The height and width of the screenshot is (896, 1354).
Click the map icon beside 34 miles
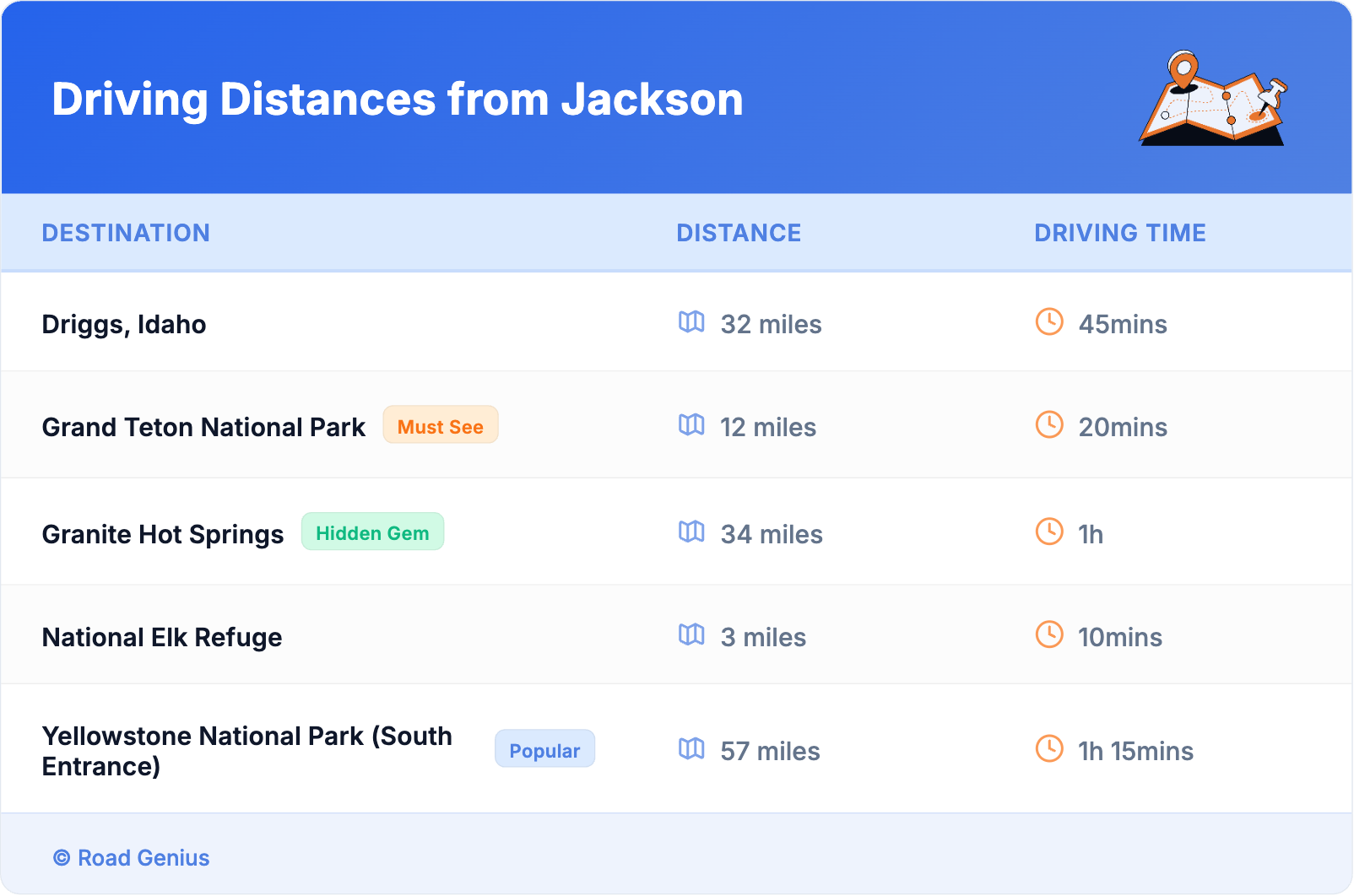click(x=691, y=532)
